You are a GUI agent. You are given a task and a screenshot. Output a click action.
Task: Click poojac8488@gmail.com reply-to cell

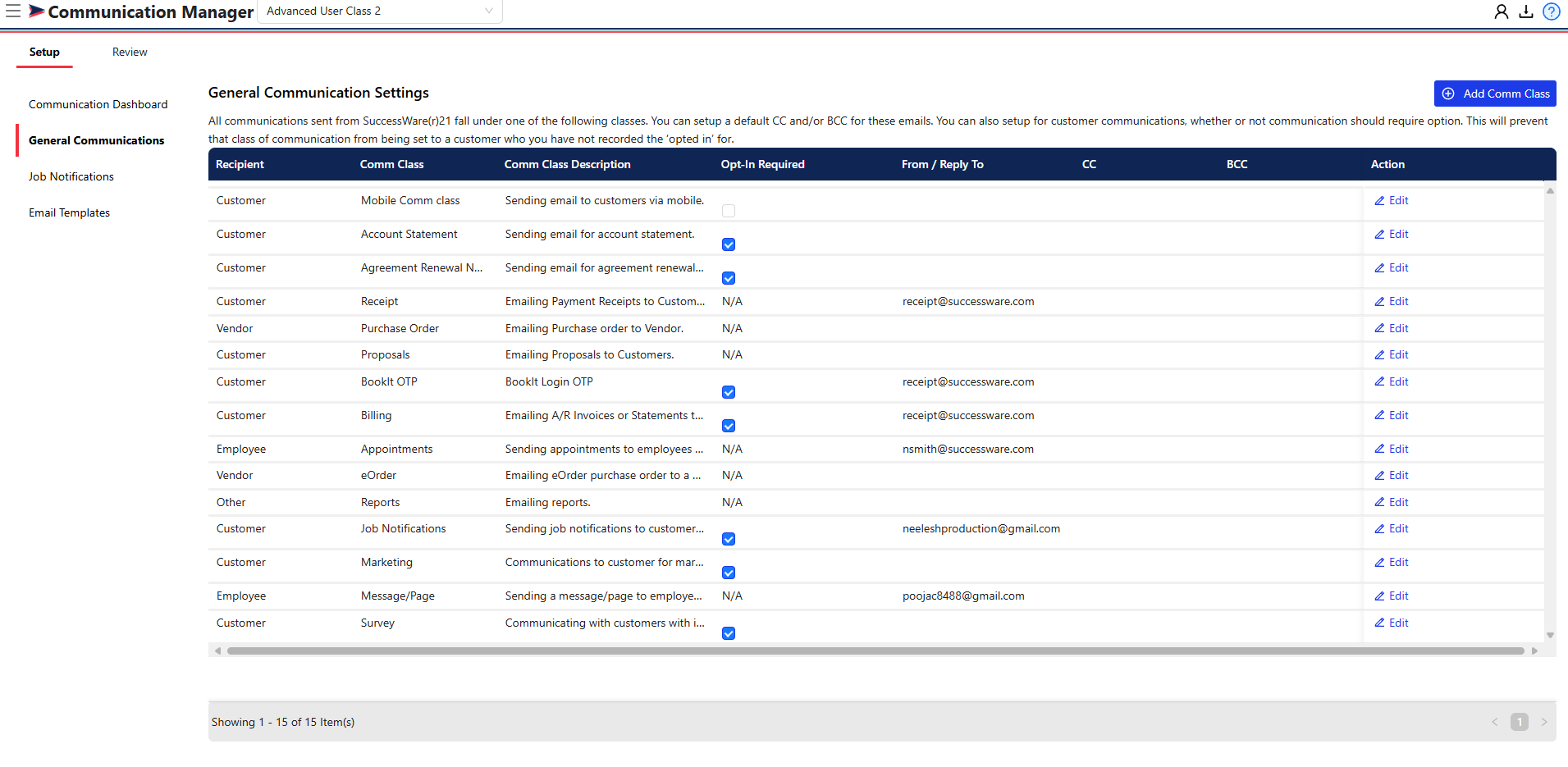click(963, 596)
